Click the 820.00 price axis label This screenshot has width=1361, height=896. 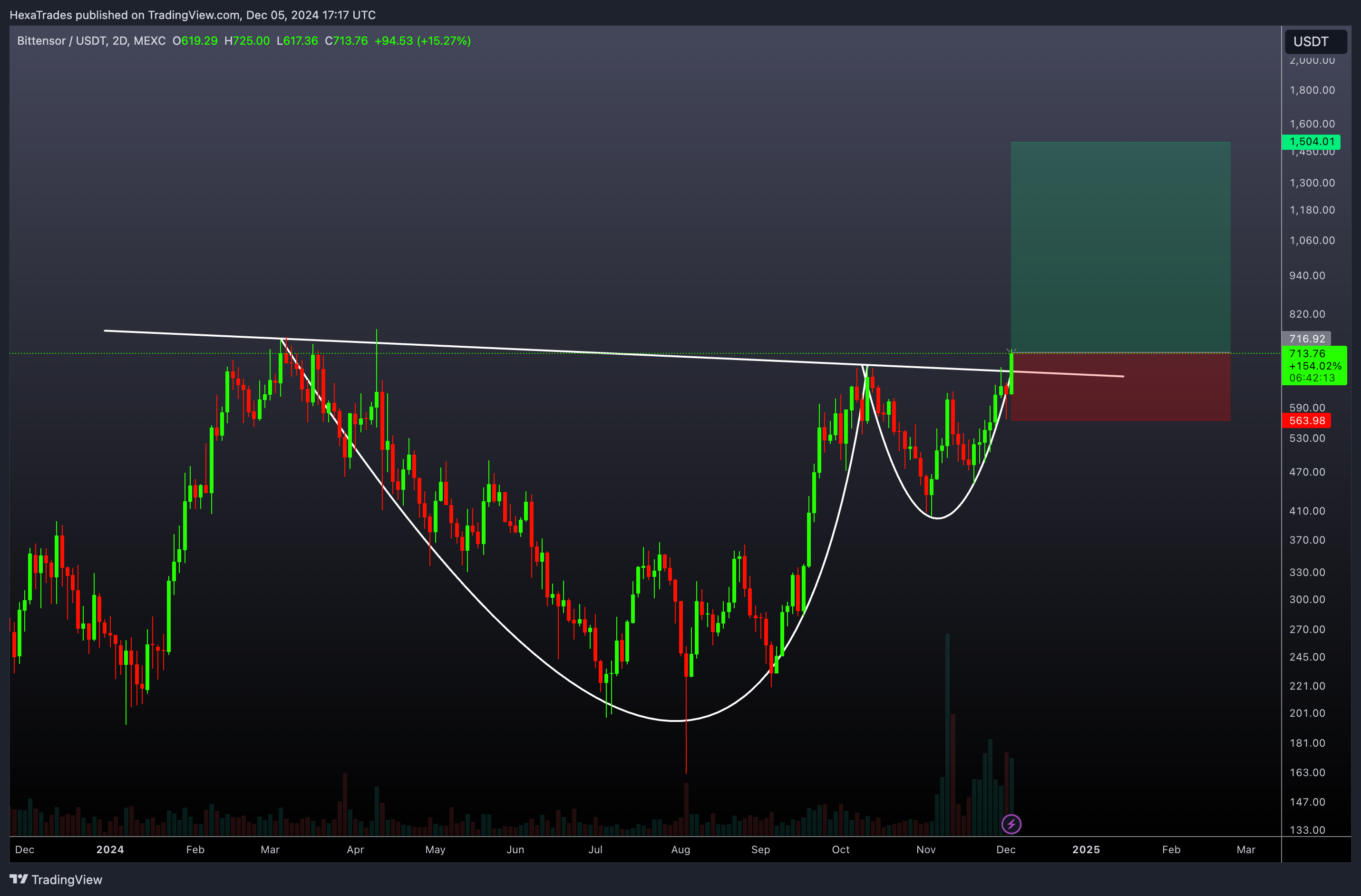click(1307, 314)
